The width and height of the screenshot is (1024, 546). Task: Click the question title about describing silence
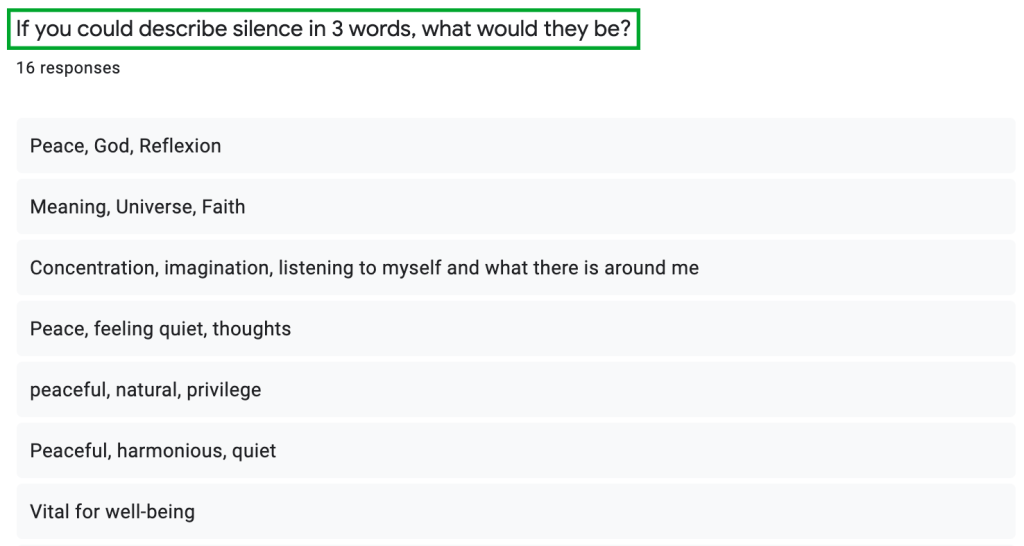point(323,29)
